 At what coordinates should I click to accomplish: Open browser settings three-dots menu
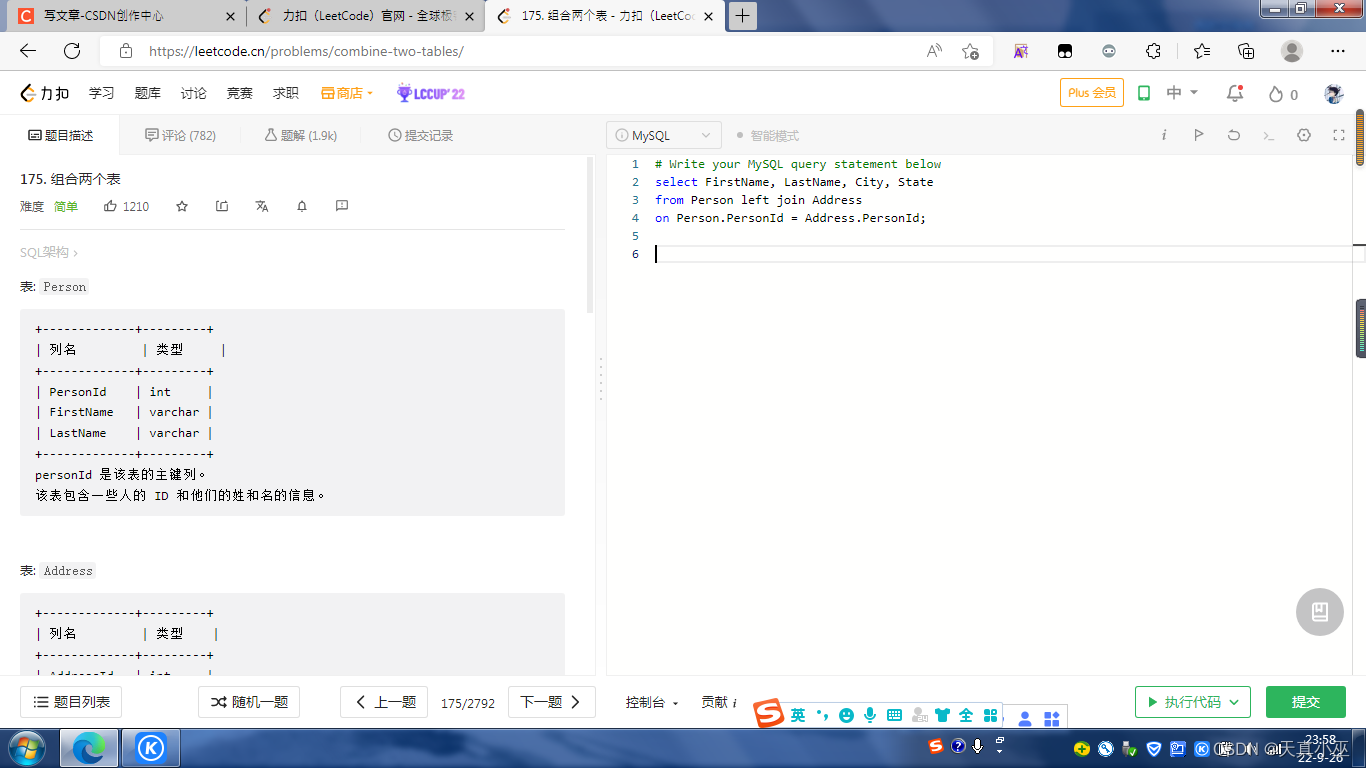1338,51
